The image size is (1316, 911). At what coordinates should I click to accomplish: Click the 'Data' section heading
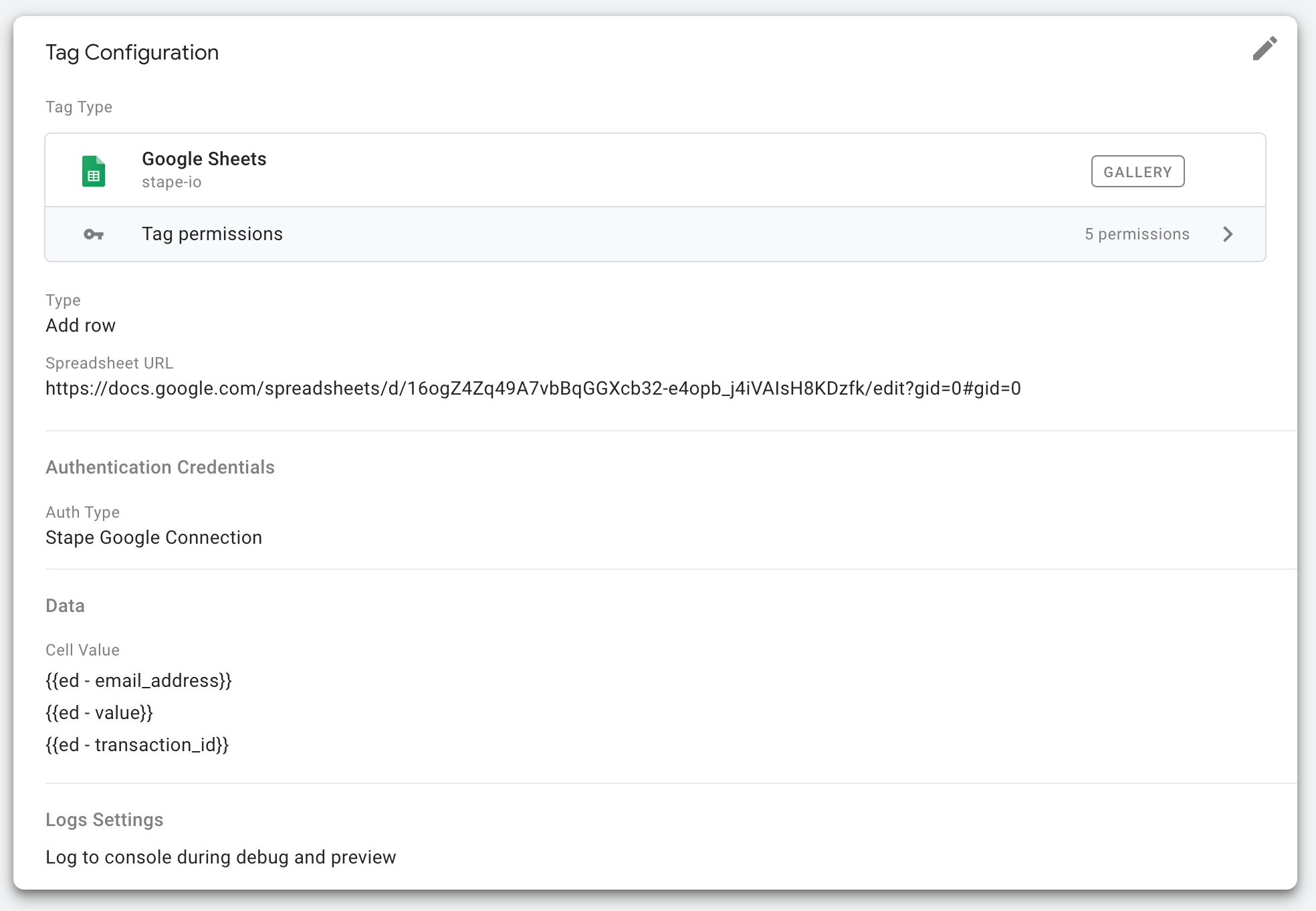pos(65,606)
